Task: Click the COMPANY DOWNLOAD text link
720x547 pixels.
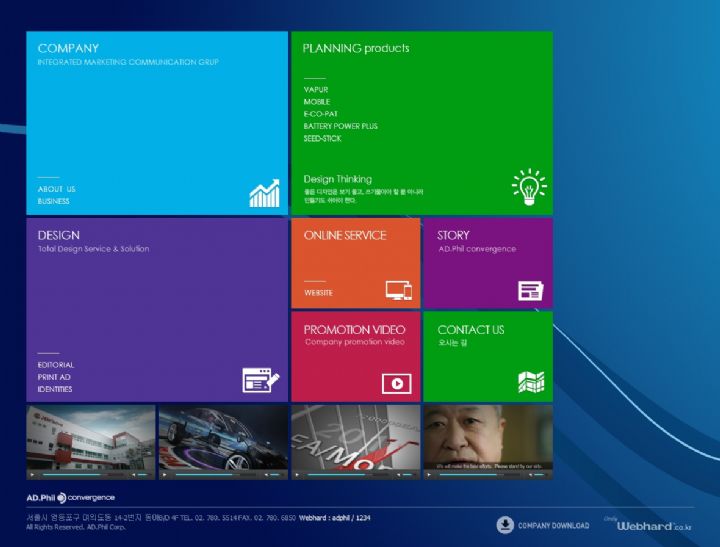Action: (553, 525)
